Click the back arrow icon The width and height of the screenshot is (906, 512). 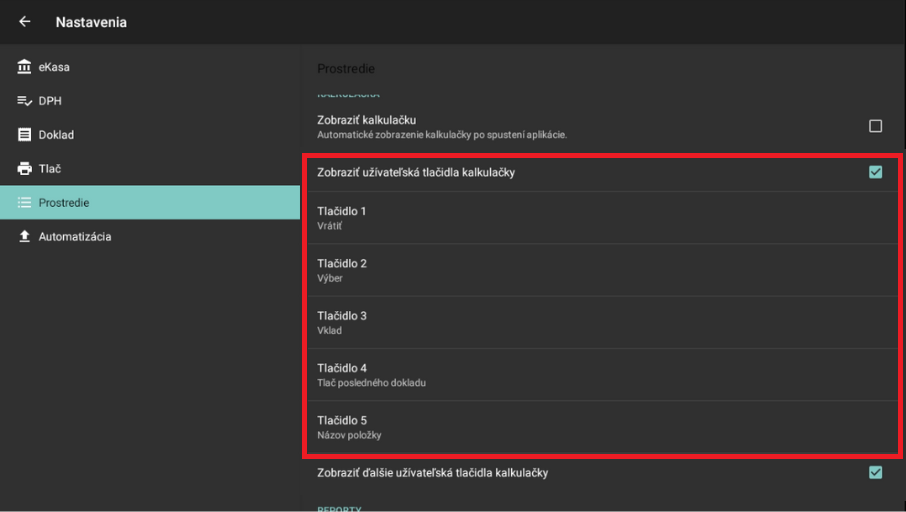coord(25,22)
